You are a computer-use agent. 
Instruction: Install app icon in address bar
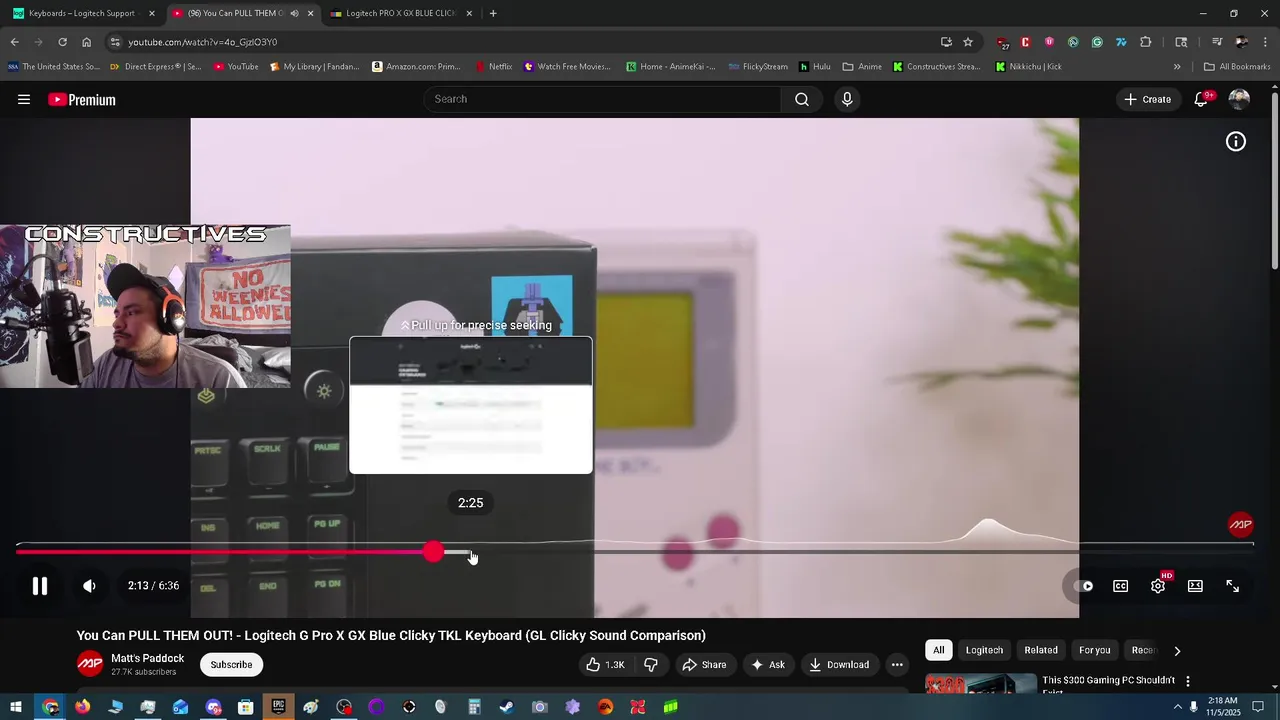tap(946, 42)
